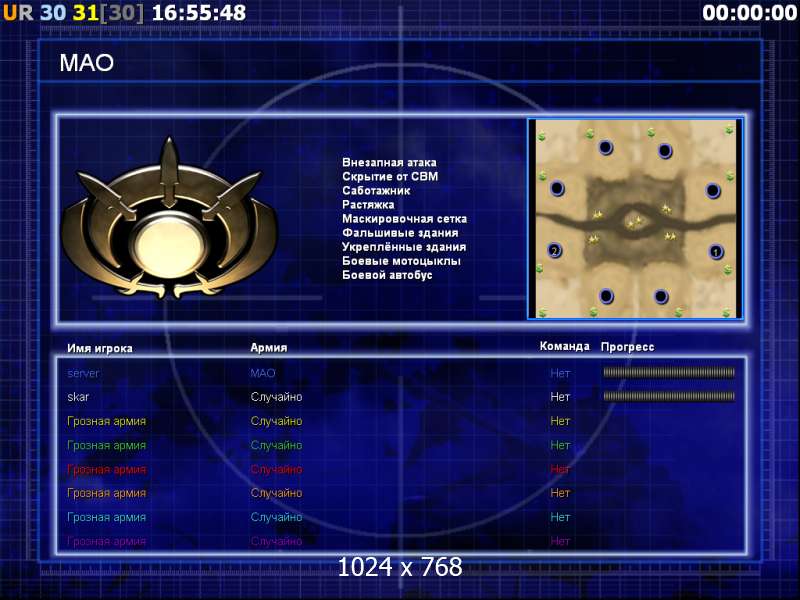Click the 'Команда' column header
Viewport: 800px width, 600px height.
click(564, 346)
